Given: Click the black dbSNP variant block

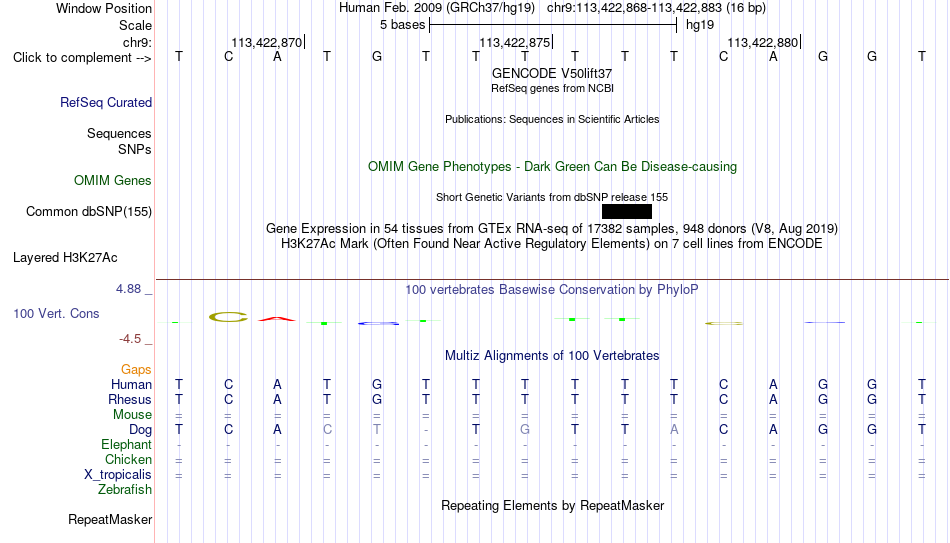Looking at the screenshot, I should (627, 211).
